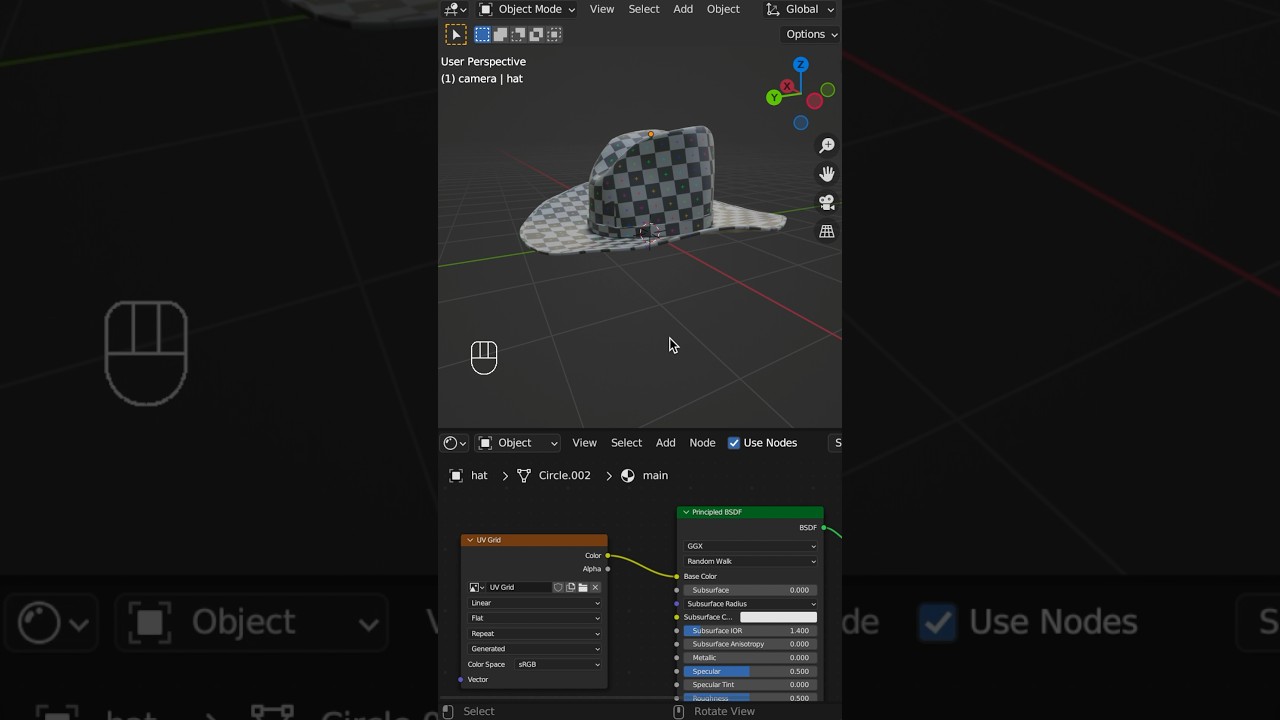This screenshot has height=720, width=1280.
Task: Click the UV Grid Vector input socket
Action: point(461,680)
